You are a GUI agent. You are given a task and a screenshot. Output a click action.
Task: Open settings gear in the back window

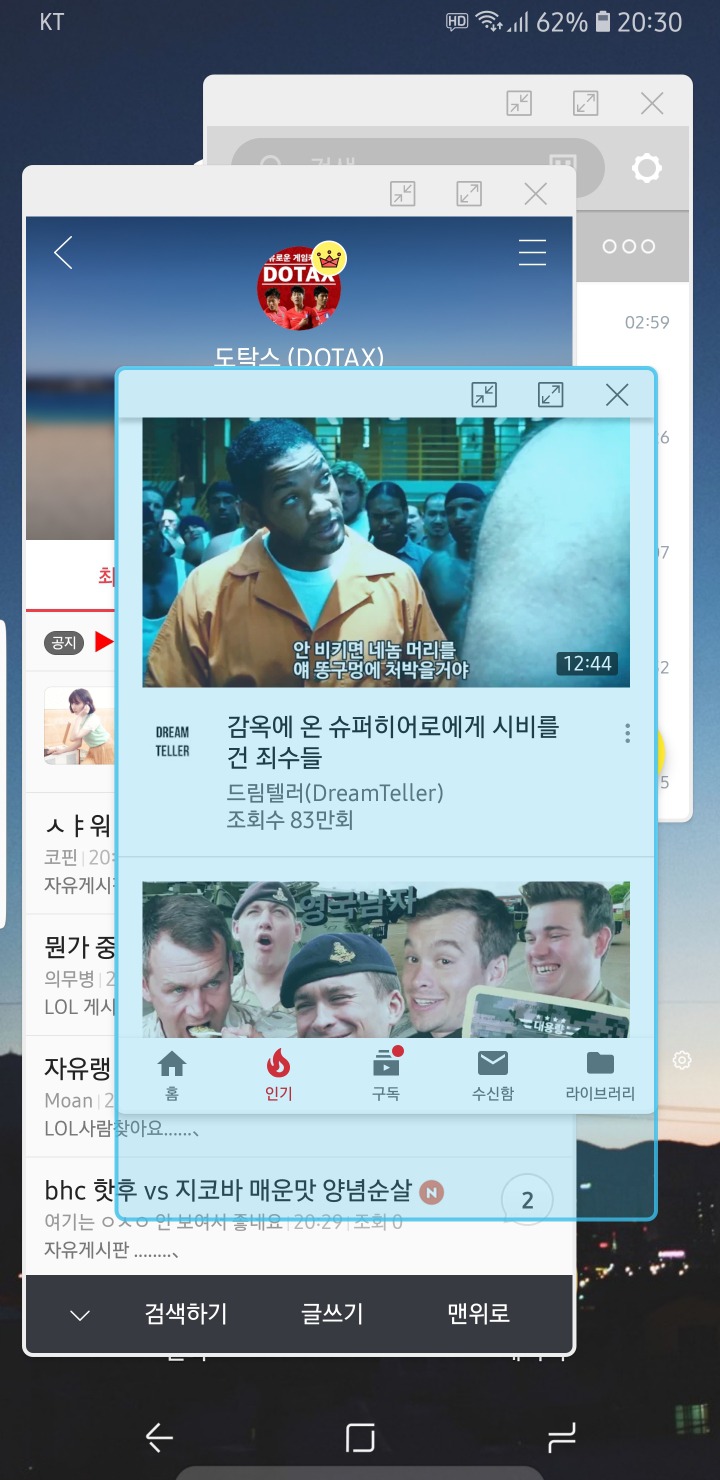647,168
